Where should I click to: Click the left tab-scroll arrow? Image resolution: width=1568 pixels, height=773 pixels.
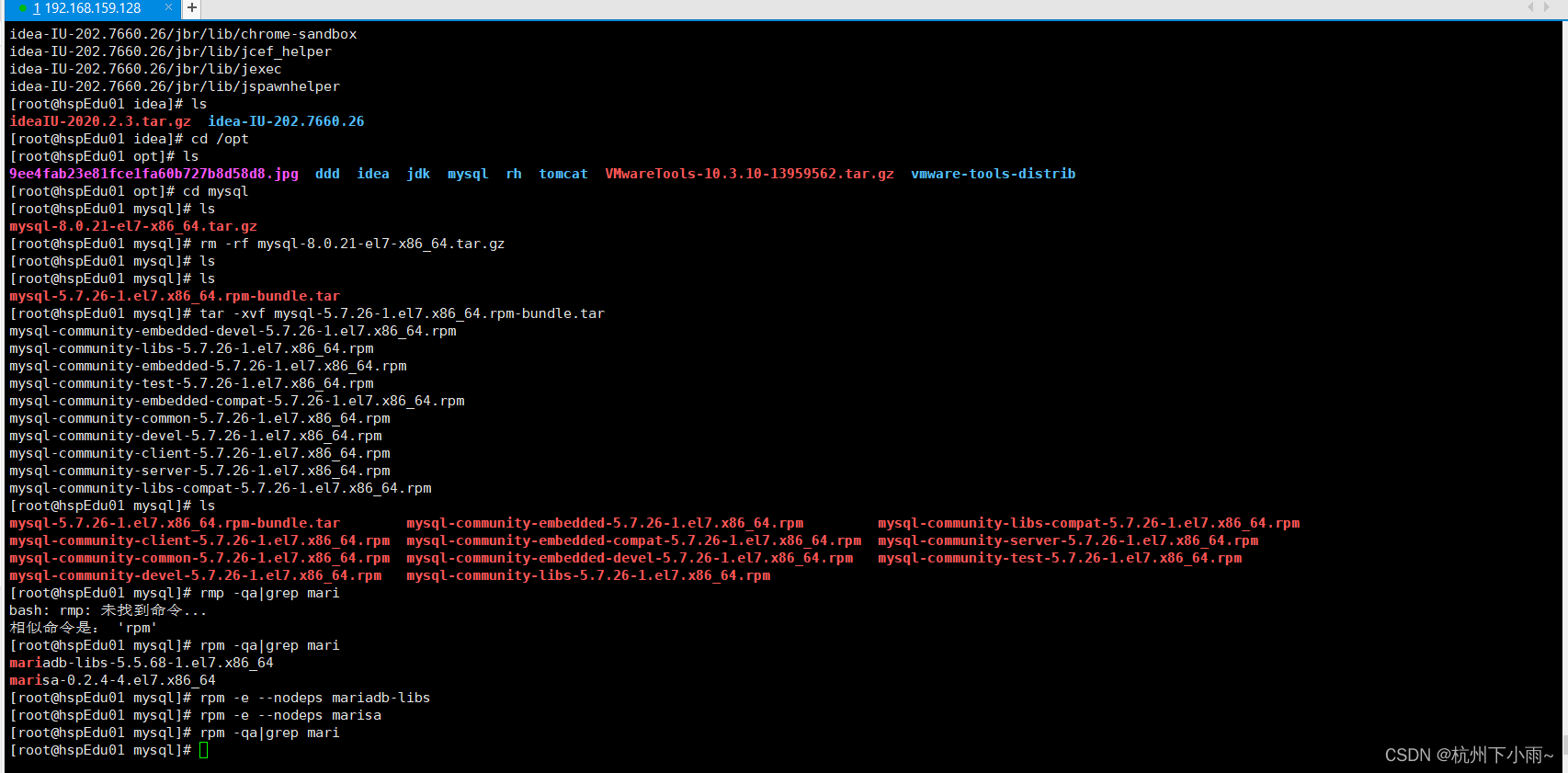[x=1530, y=7]
